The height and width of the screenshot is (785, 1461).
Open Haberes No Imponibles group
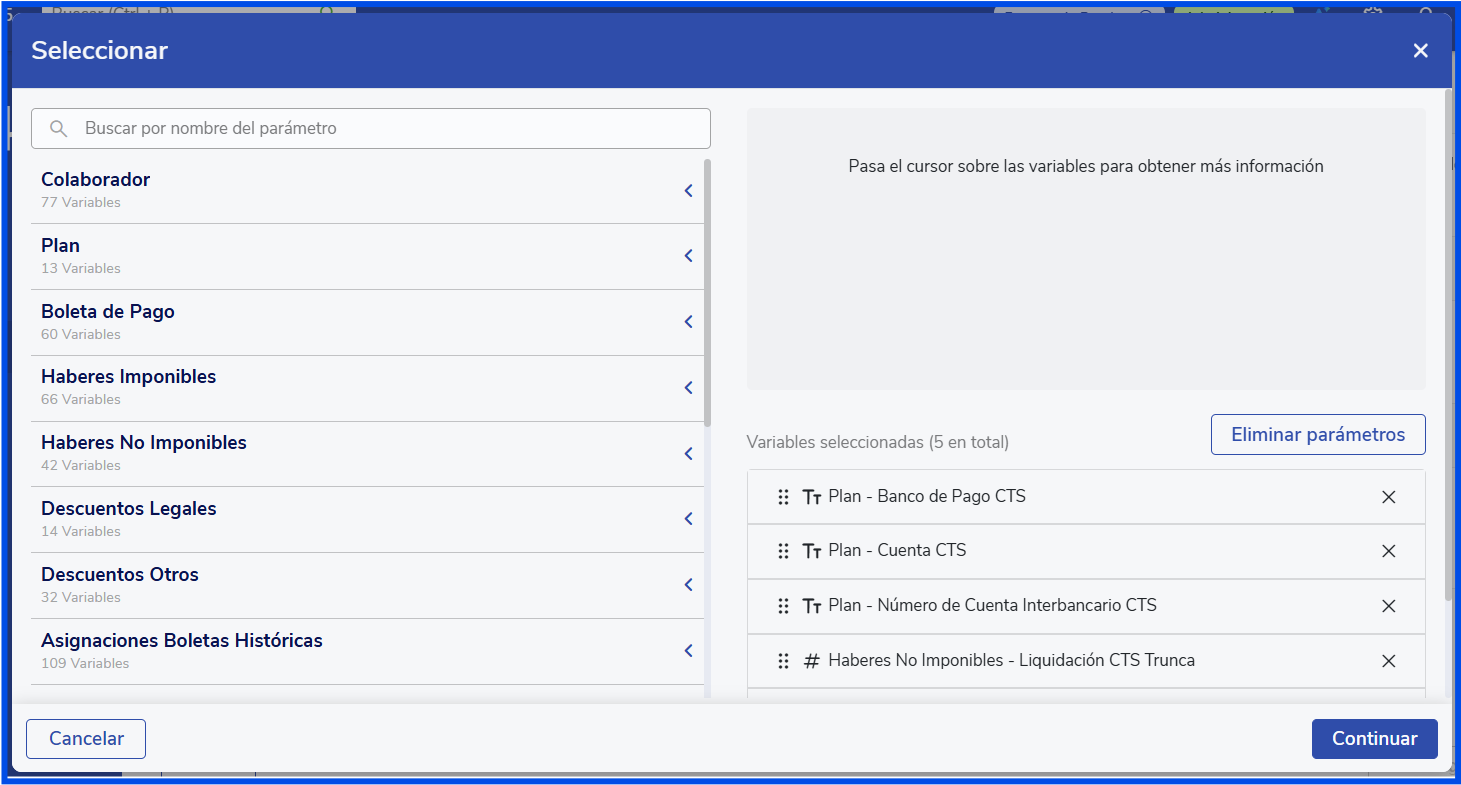pyautogui.click(x=688, y=454)
